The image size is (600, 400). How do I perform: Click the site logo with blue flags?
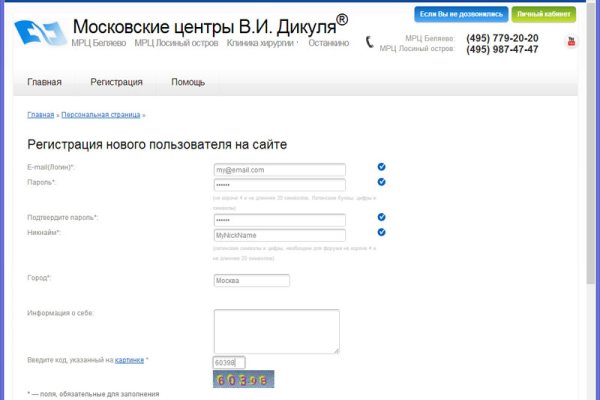[x=42, y=32]
